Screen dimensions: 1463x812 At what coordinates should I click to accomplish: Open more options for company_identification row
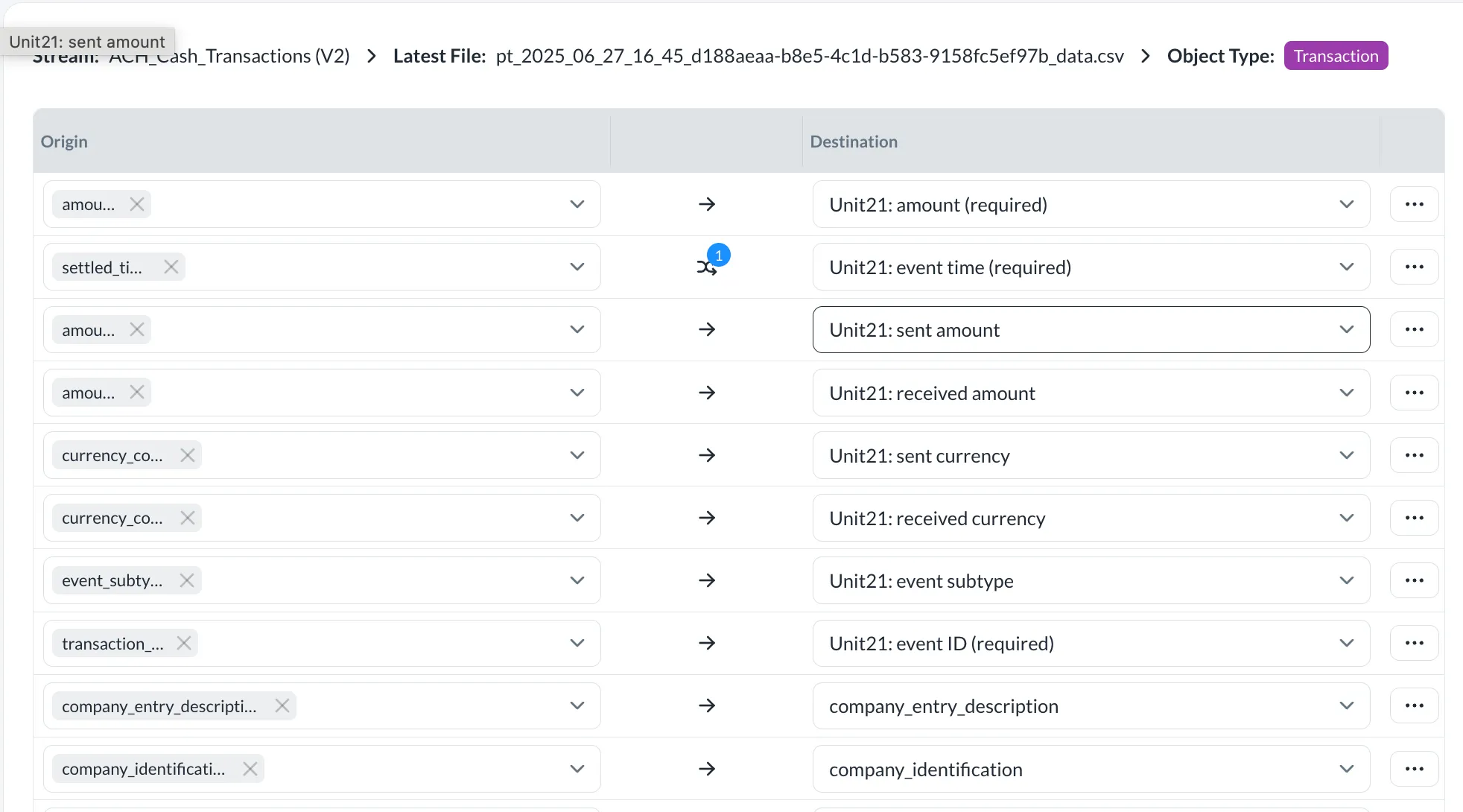coord(1414,769)
